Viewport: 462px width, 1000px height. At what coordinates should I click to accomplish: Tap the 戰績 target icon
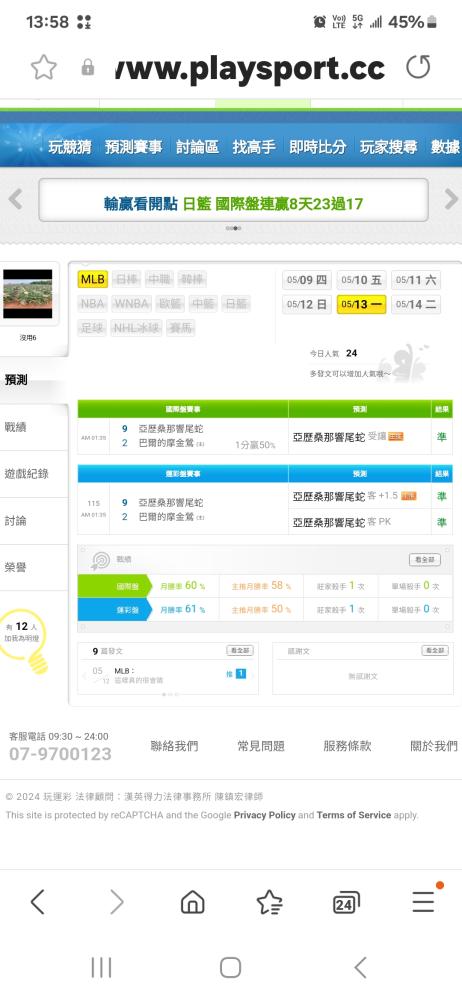tap(100, 560)
